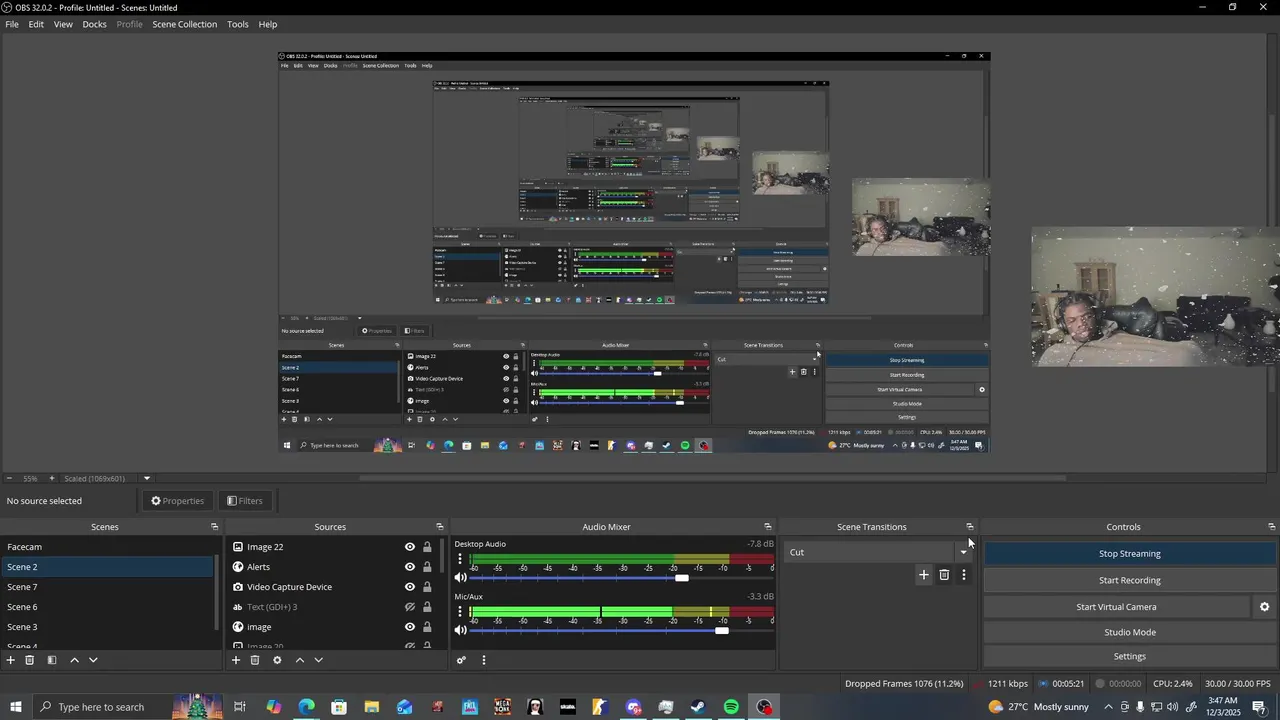Move scene down with the Scenes down arrow

[x=93, y=660]
